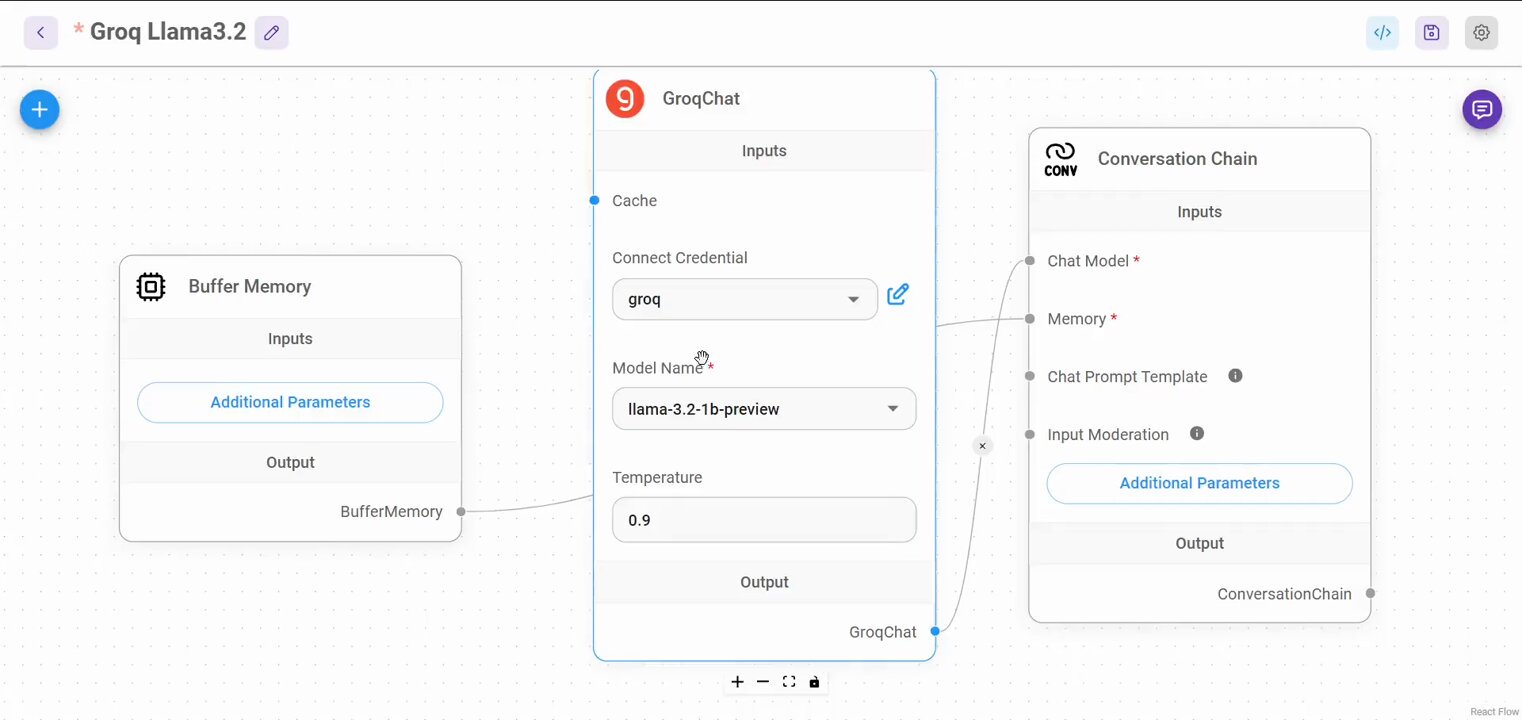1522x720 pixels.
Task: Open the Model Name llama-3.2-1b-preview dropdown
Action: (x=764, y=409)
